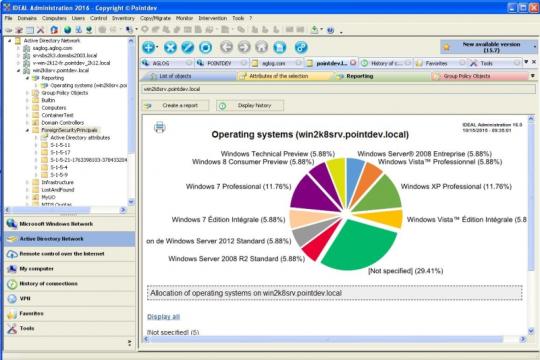This screenshot has width=540, height=360.
Task: Go back with the grey left arrow
Action: [226, 47]
